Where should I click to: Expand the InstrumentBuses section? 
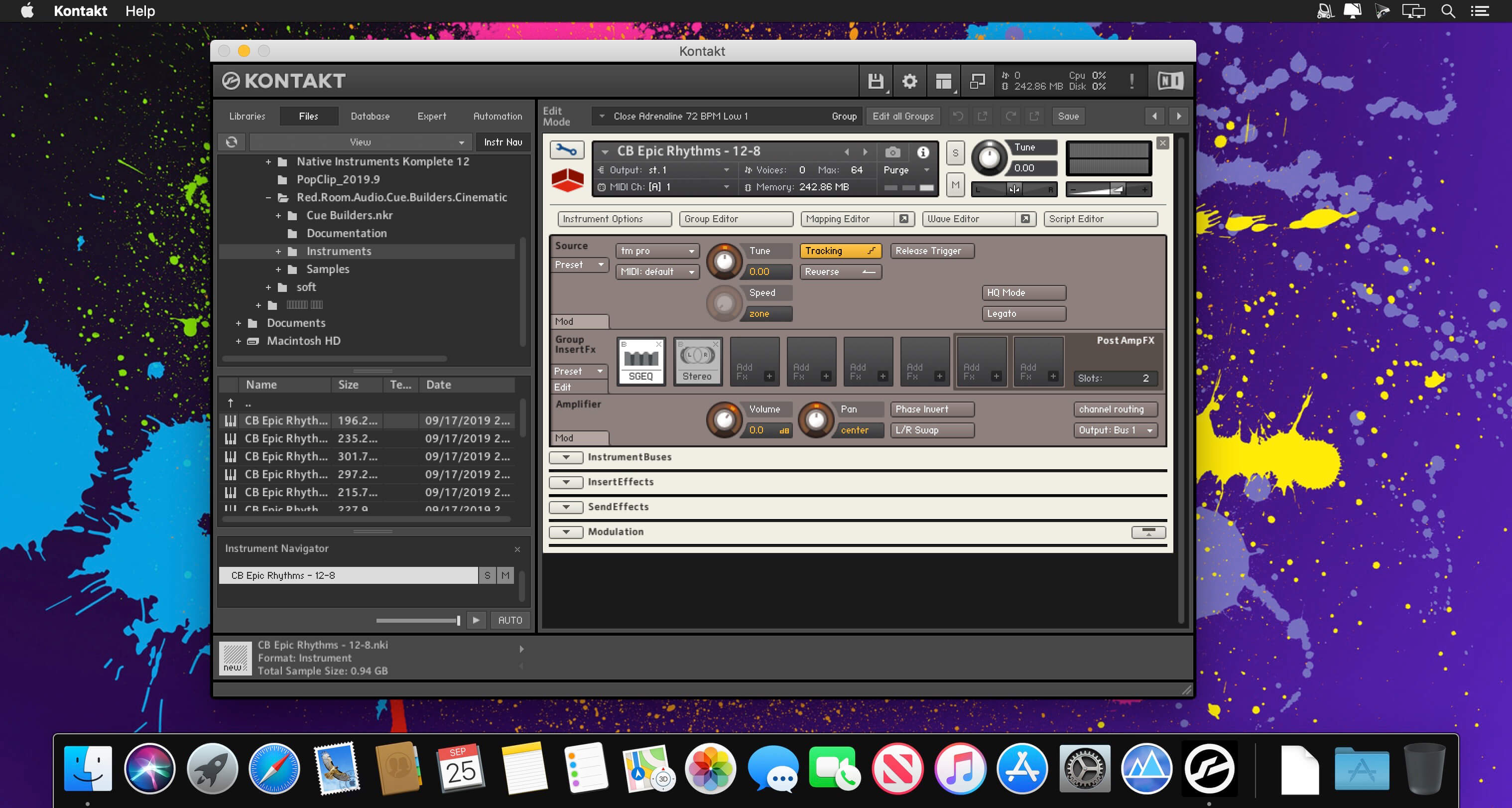coord(566,457)
